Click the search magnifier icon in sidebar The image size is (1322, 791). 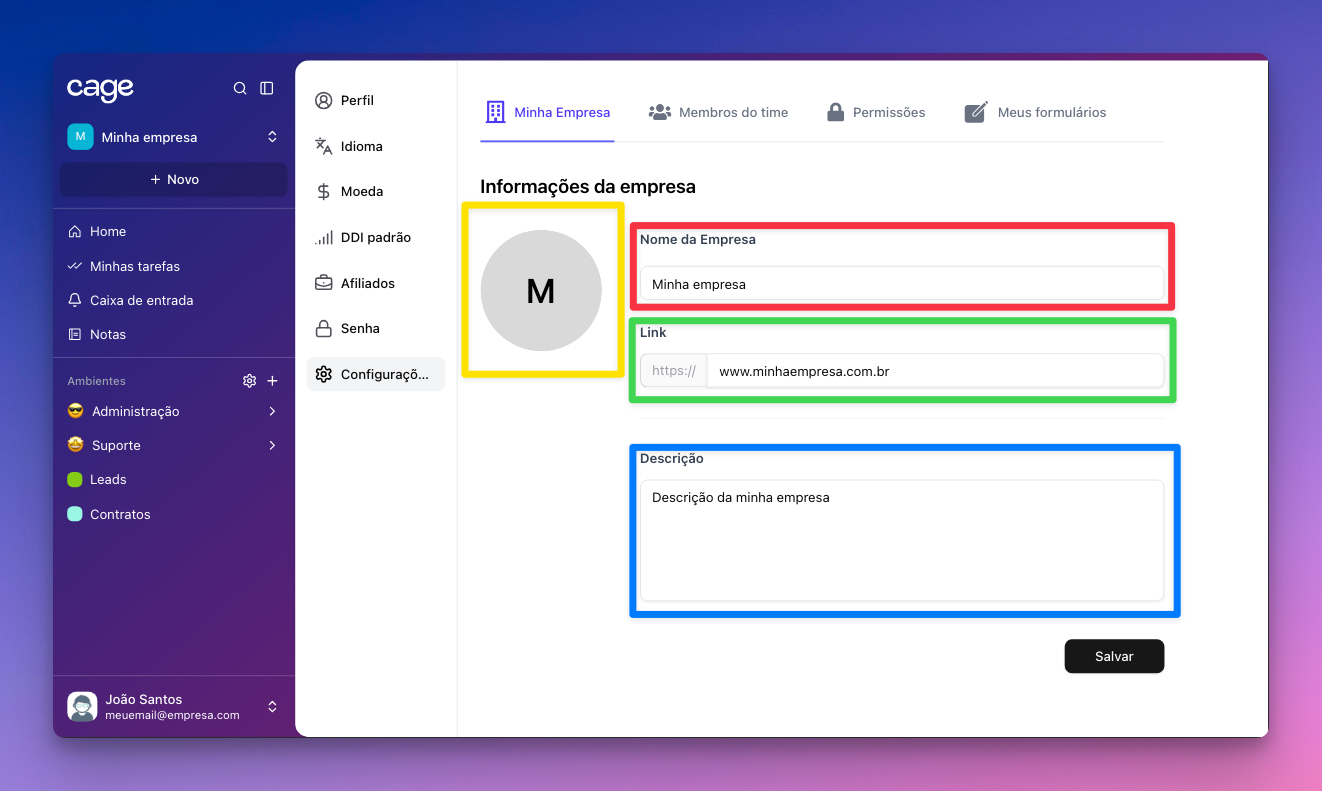[x=240, y=88]
